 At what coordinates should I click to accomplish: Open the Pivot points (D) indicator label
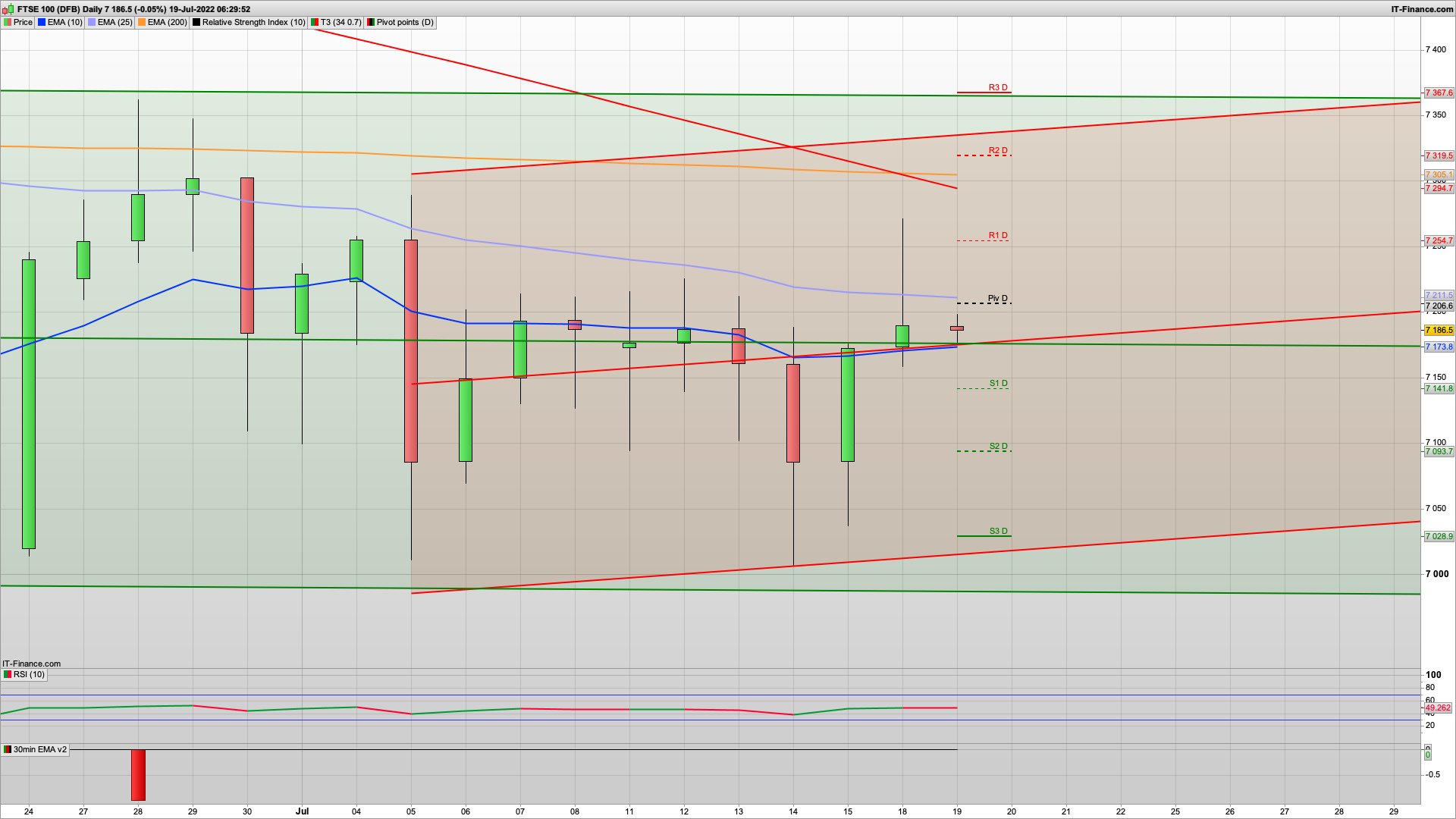coord(400,22)
